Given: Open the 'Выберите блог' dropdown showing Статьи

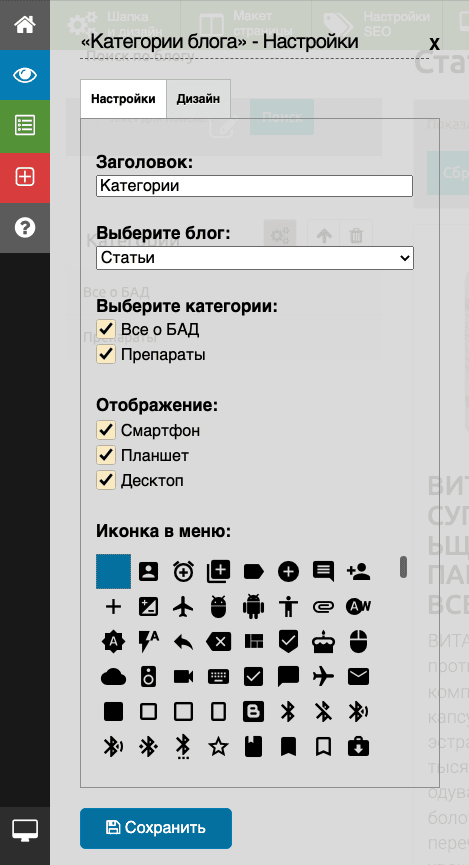Looking at the screenshot, I should (x=255, y=258).
